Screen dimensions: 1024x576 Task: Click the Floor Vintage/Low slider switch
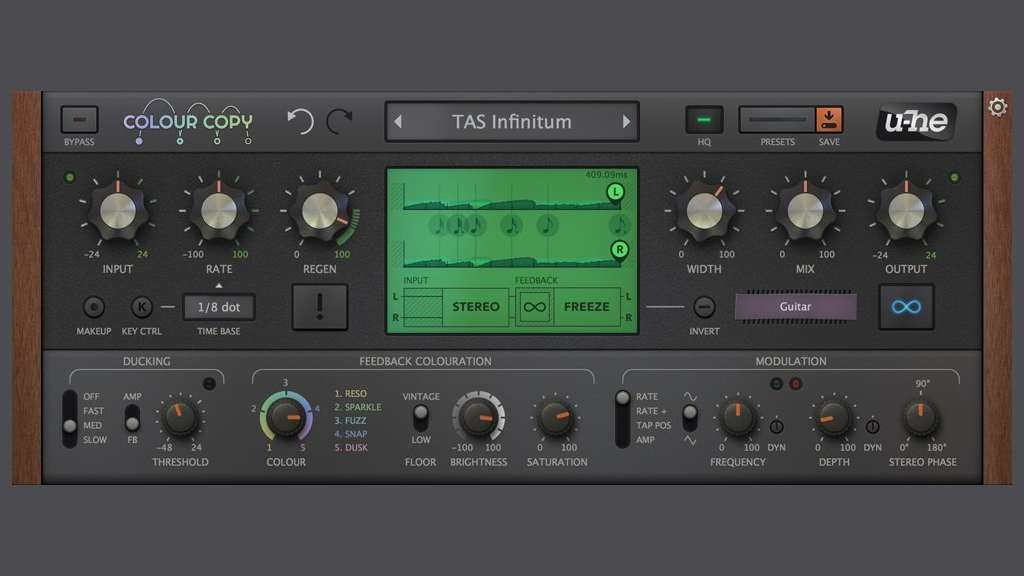pos(421,413)
